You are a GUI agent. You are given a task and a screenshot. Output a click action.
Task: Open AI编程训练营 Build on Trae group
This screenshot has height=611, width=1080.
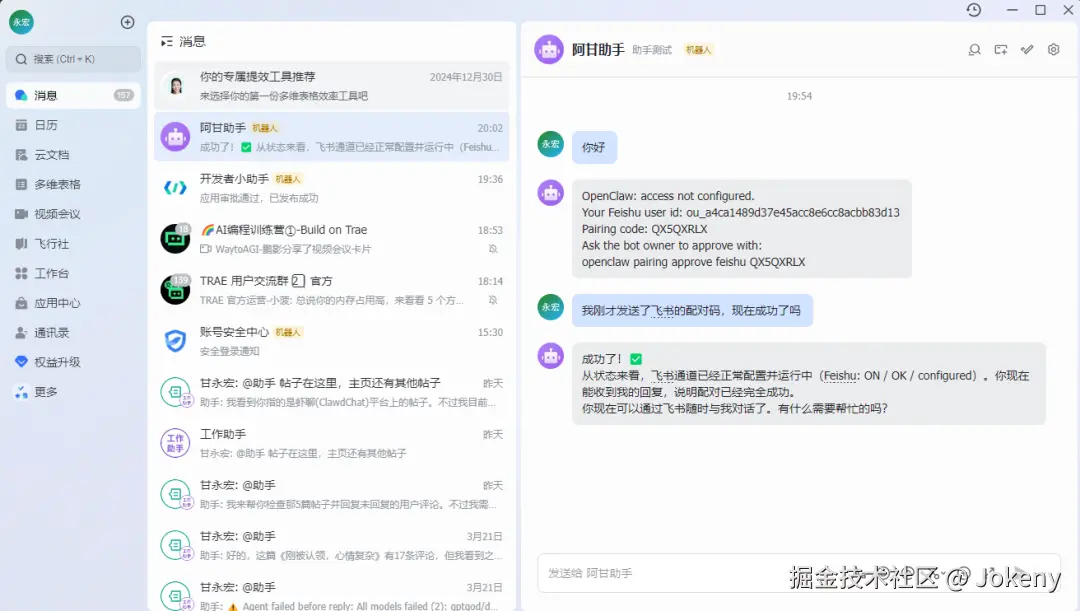(x=331, y=239)
